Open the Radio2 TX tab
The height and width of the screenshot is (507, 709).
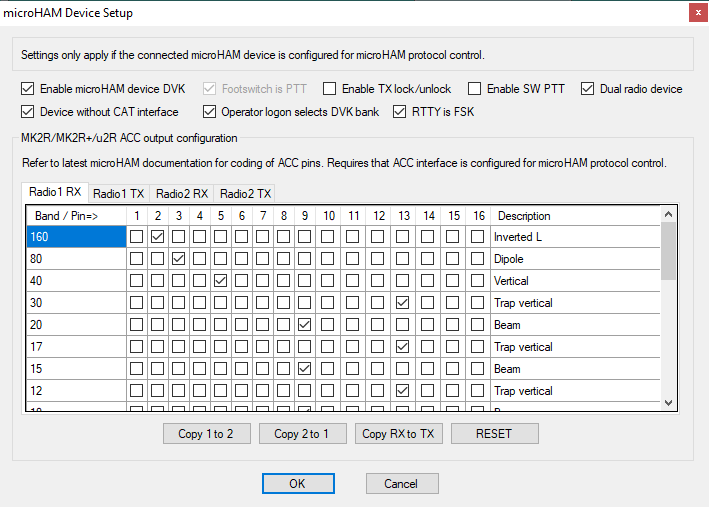(245, 194)
